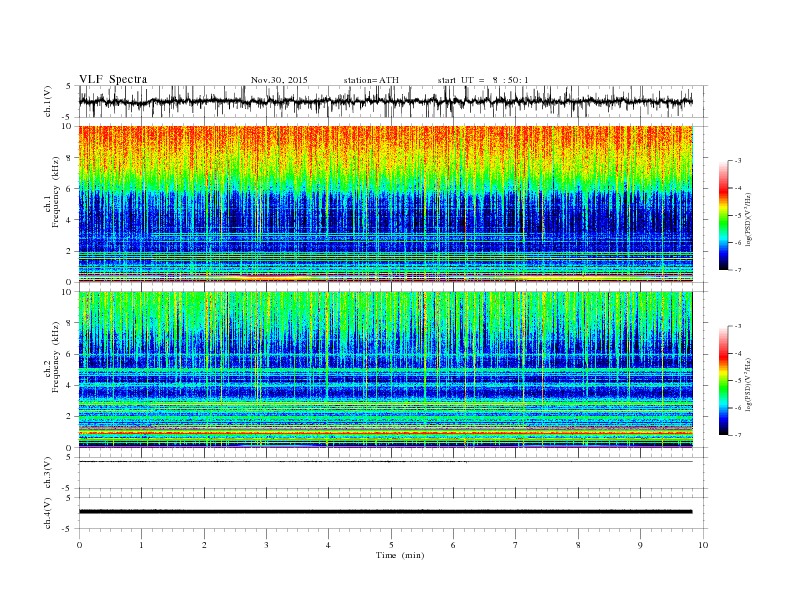Click the time axis tick label '5'
The height and width of the screenshot is (612, 792).
pyautogui.click(x=391, y=545)
